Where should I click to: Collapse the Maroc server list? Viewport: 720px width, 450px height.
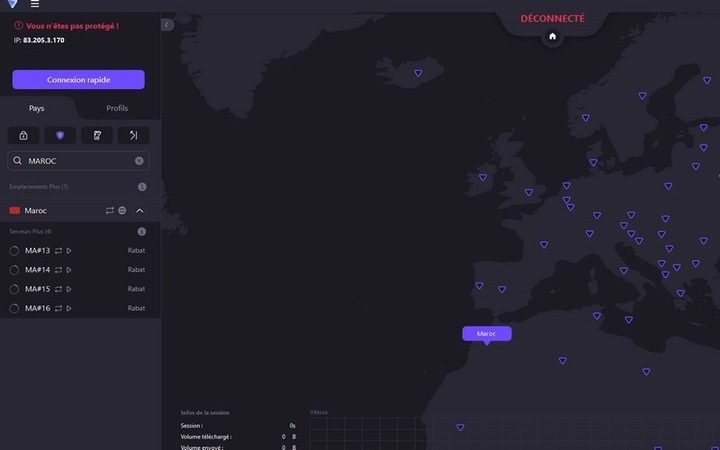pos(140,211)
